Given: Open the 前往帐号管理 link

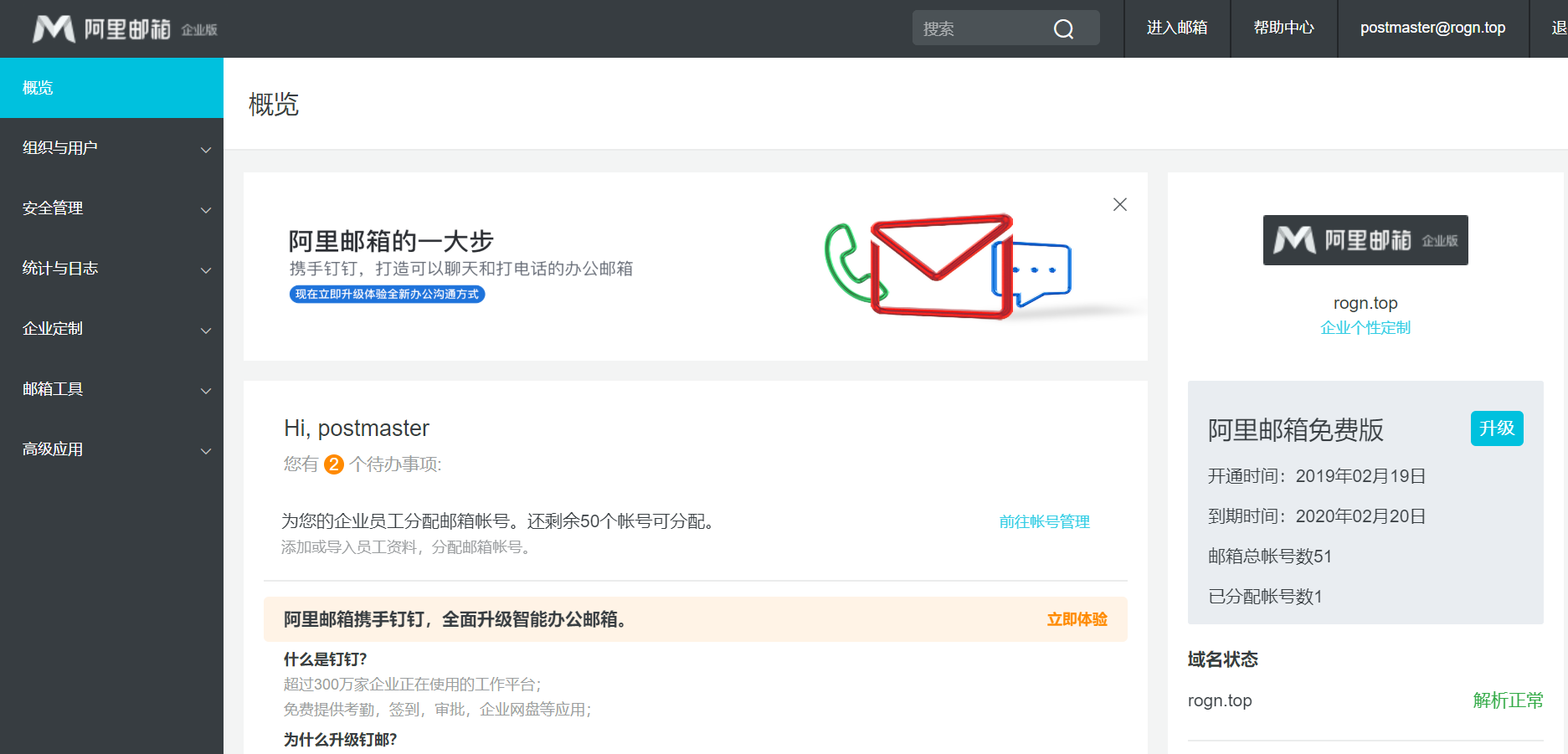Looking at the screenshot, I should coord(1045,522).
